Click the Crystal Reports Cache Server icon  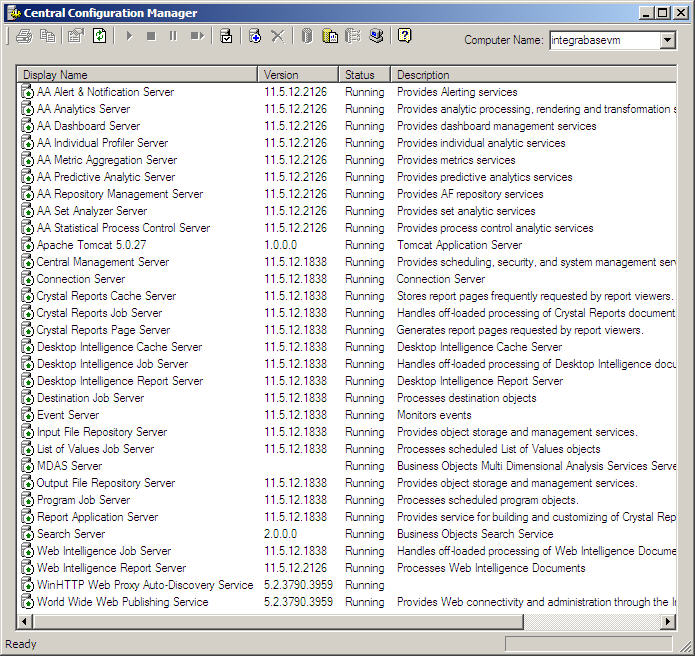pyautogui.click(x=27, y=296)
